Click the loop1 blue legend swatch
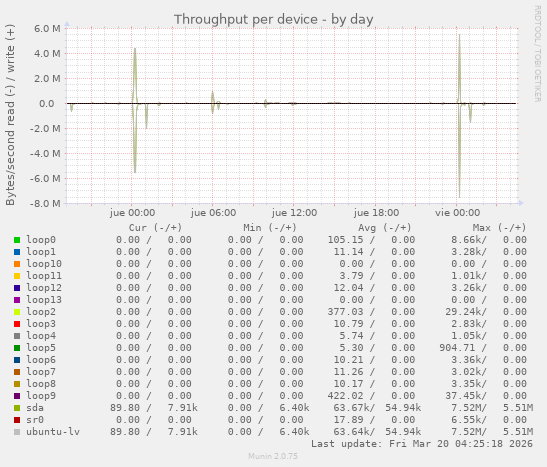Screen dimensions: 547x467 pyautogui.click(x=17, y=252)
